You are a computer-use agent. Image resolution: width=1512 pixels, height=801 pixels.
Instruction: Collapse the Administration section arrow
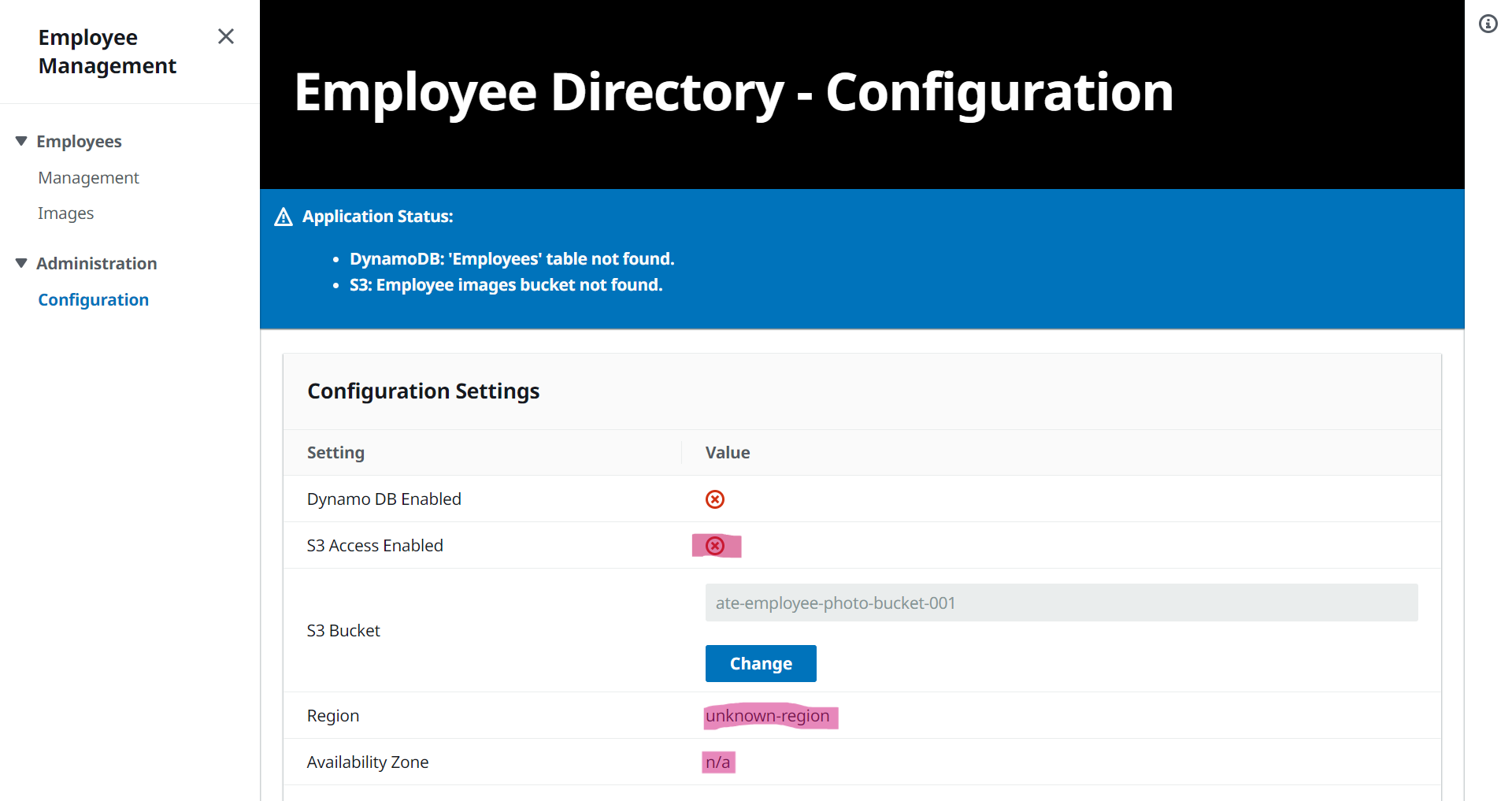pos(21,263)
